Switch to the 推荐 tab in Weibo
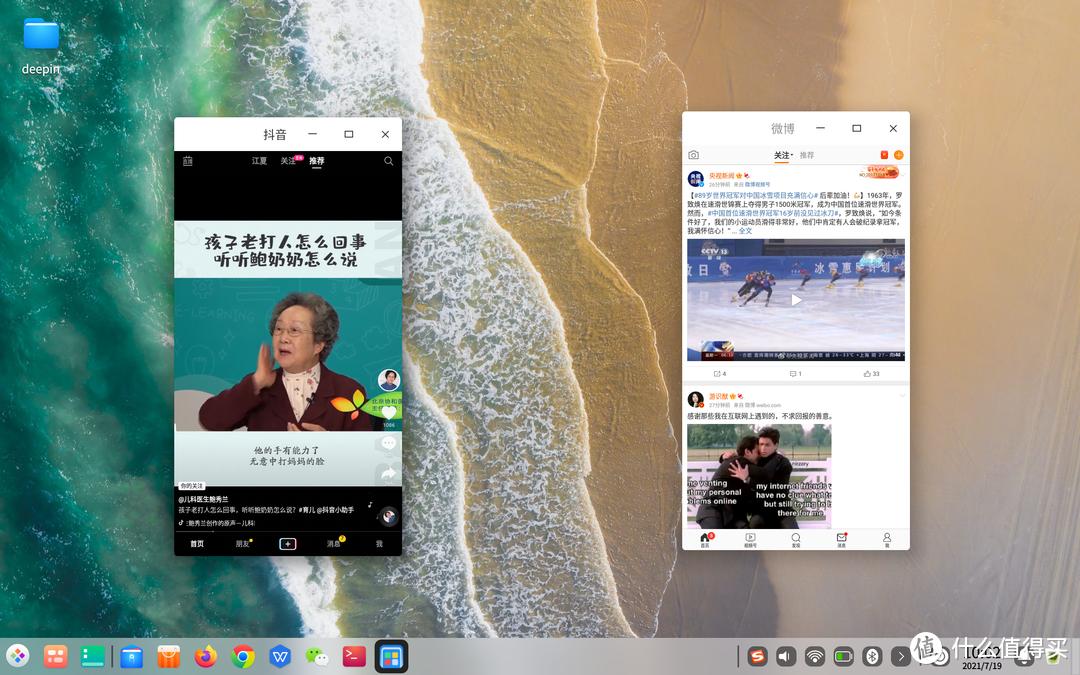1080x675 pixels. coord(807,155)
